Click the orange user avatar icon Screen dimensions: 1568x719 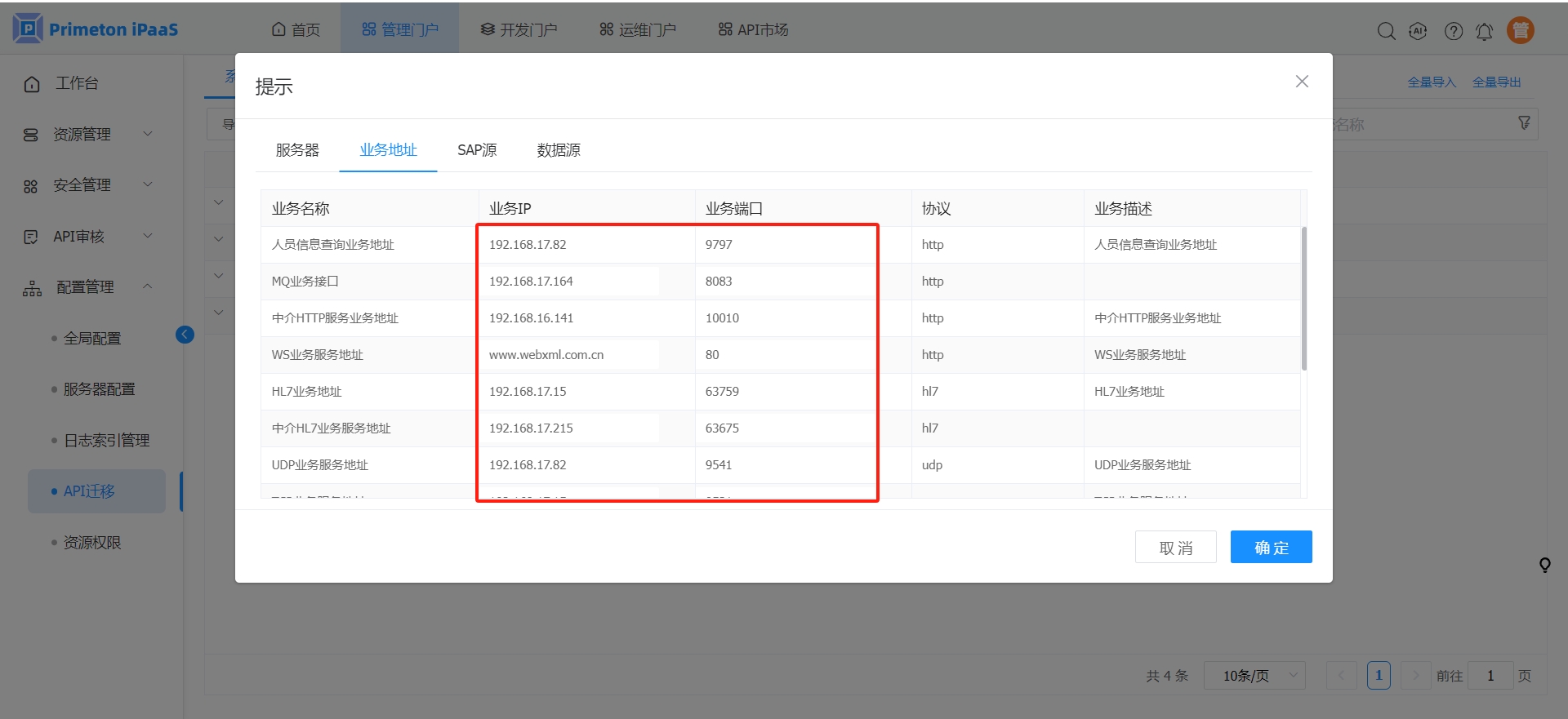(x=1520, y=30)
